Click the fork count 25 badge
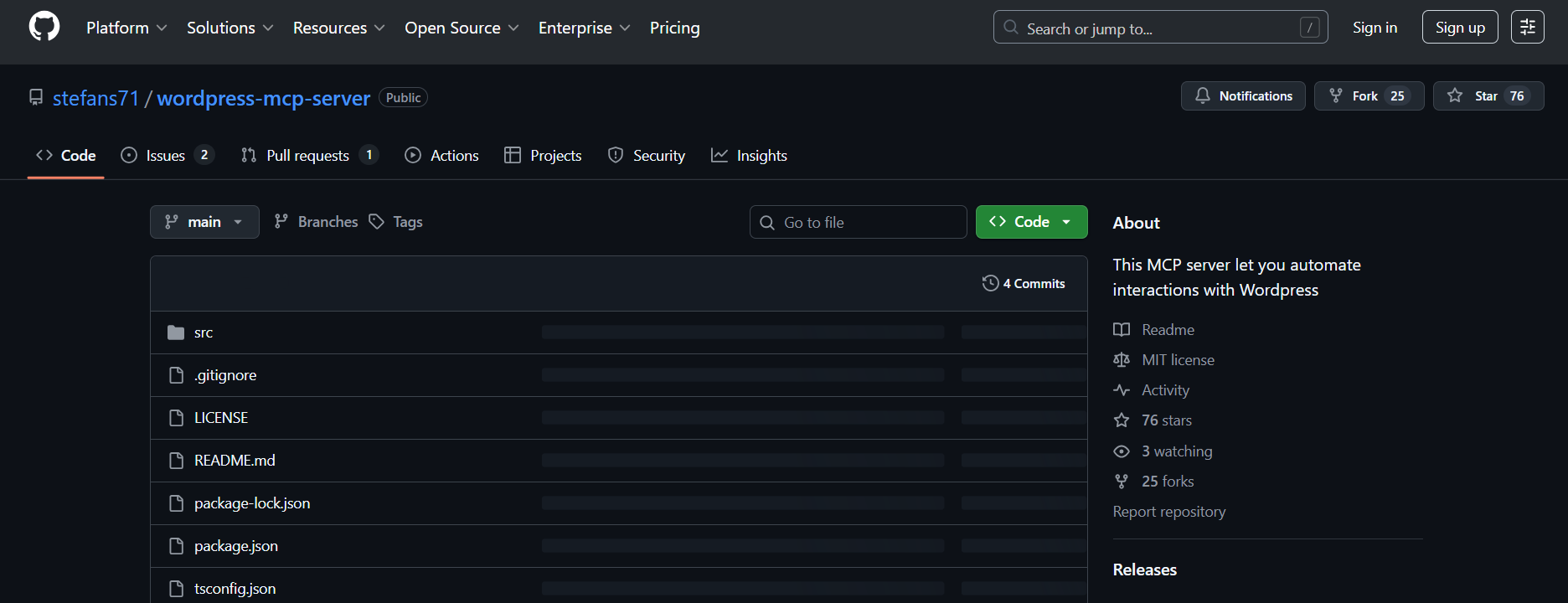The width and height of the screenshot is (1568, 603). [x=1397, y=96]
